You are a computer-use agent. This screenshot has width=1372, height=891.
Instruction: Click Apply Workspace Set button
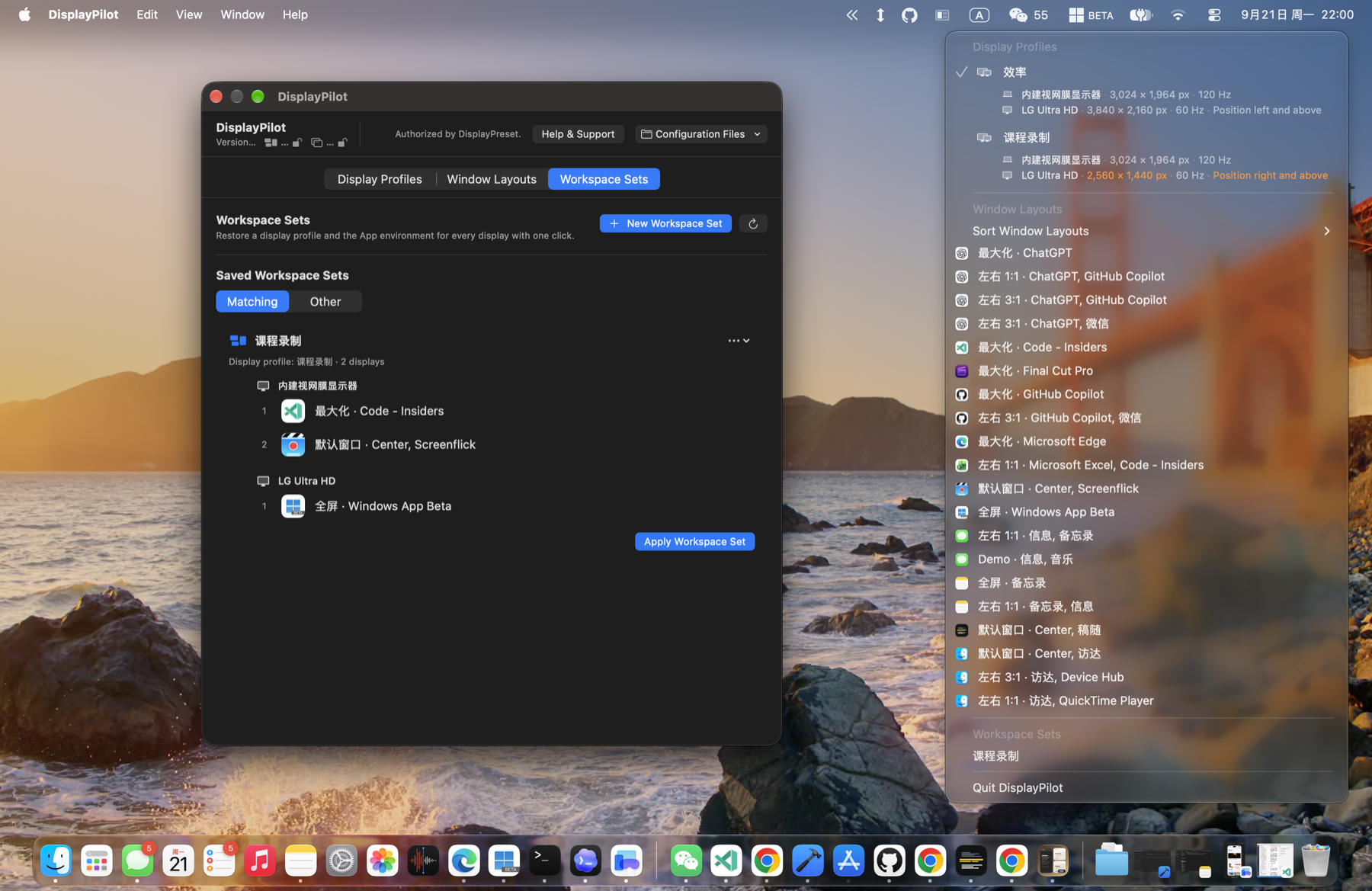point(694,541)
